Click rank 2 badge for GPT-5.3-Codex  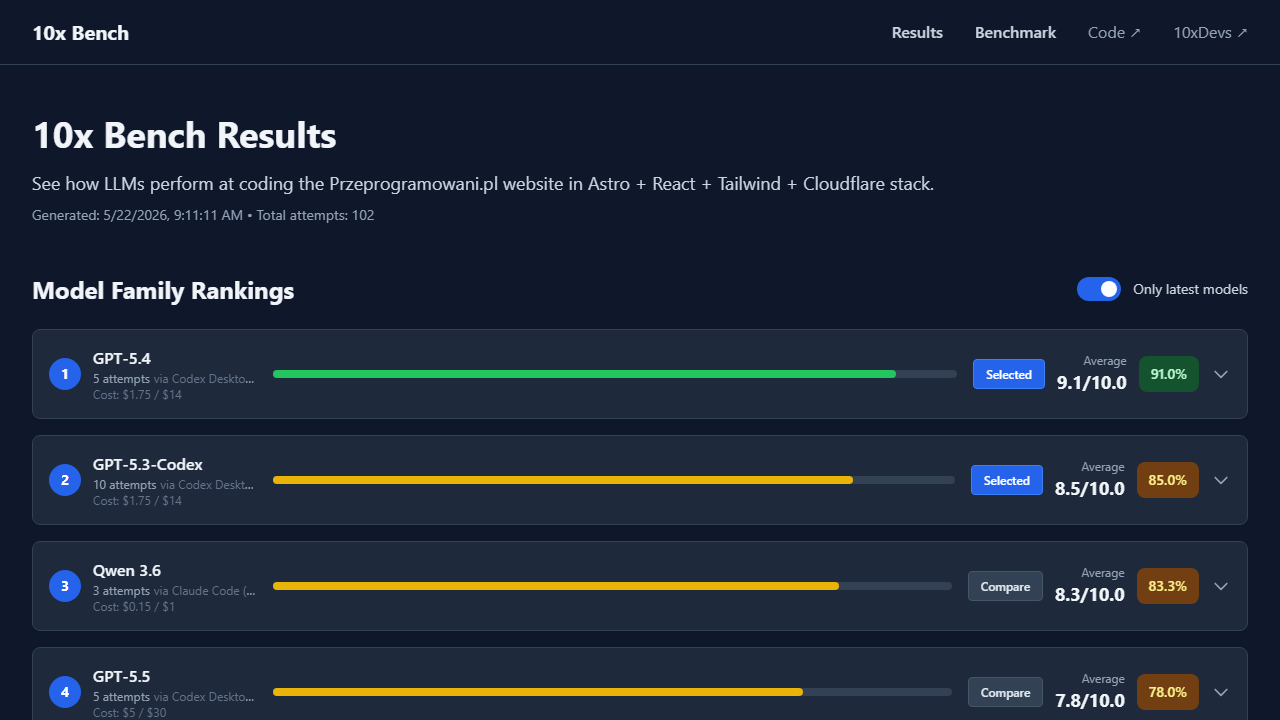[65, 480]
